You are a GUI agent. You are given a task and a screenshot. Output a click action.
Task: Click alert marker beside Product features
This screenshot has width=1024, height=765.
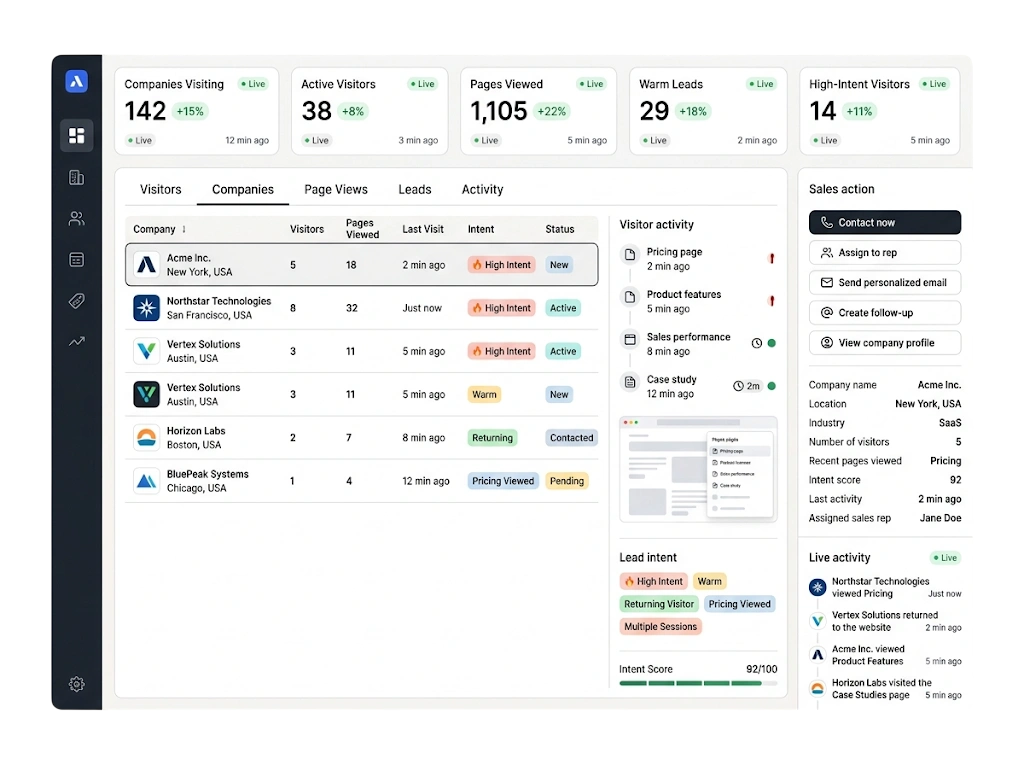772,301
